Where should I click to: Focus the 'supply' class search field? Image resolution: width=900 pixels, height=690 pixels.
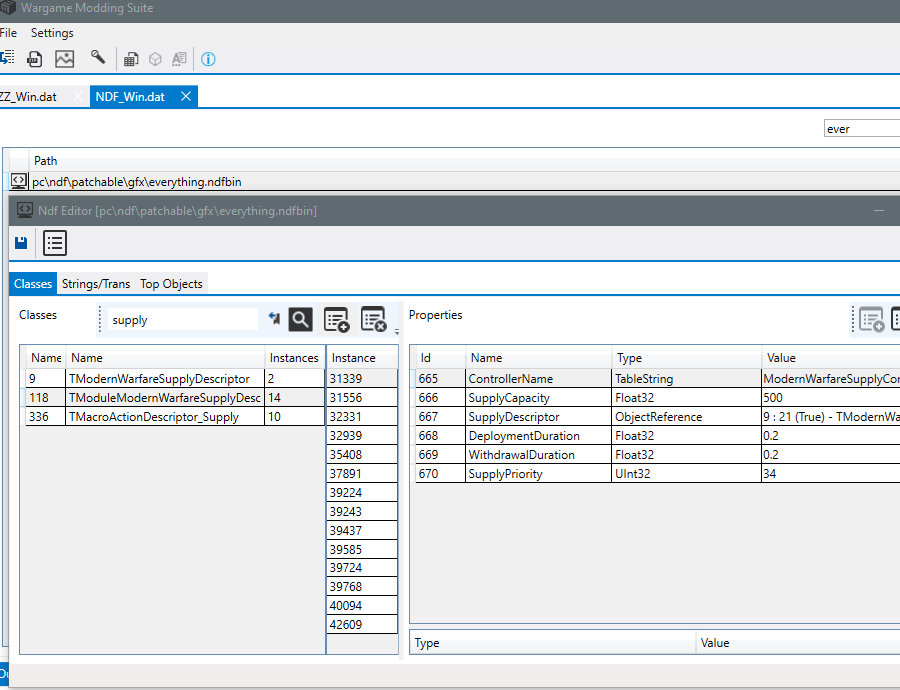183,320
